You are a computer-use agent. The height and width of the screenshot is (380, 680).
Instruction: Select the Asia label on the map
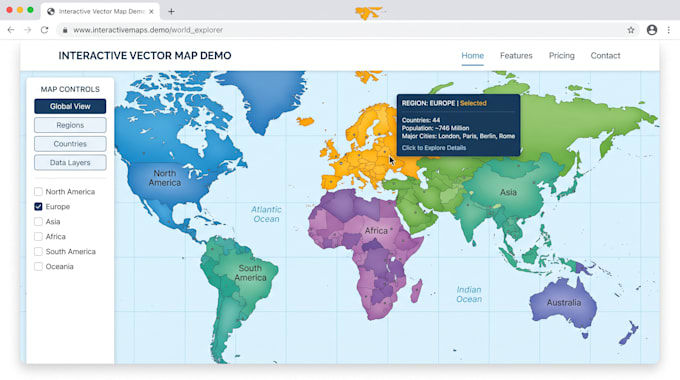click(508, 192)
